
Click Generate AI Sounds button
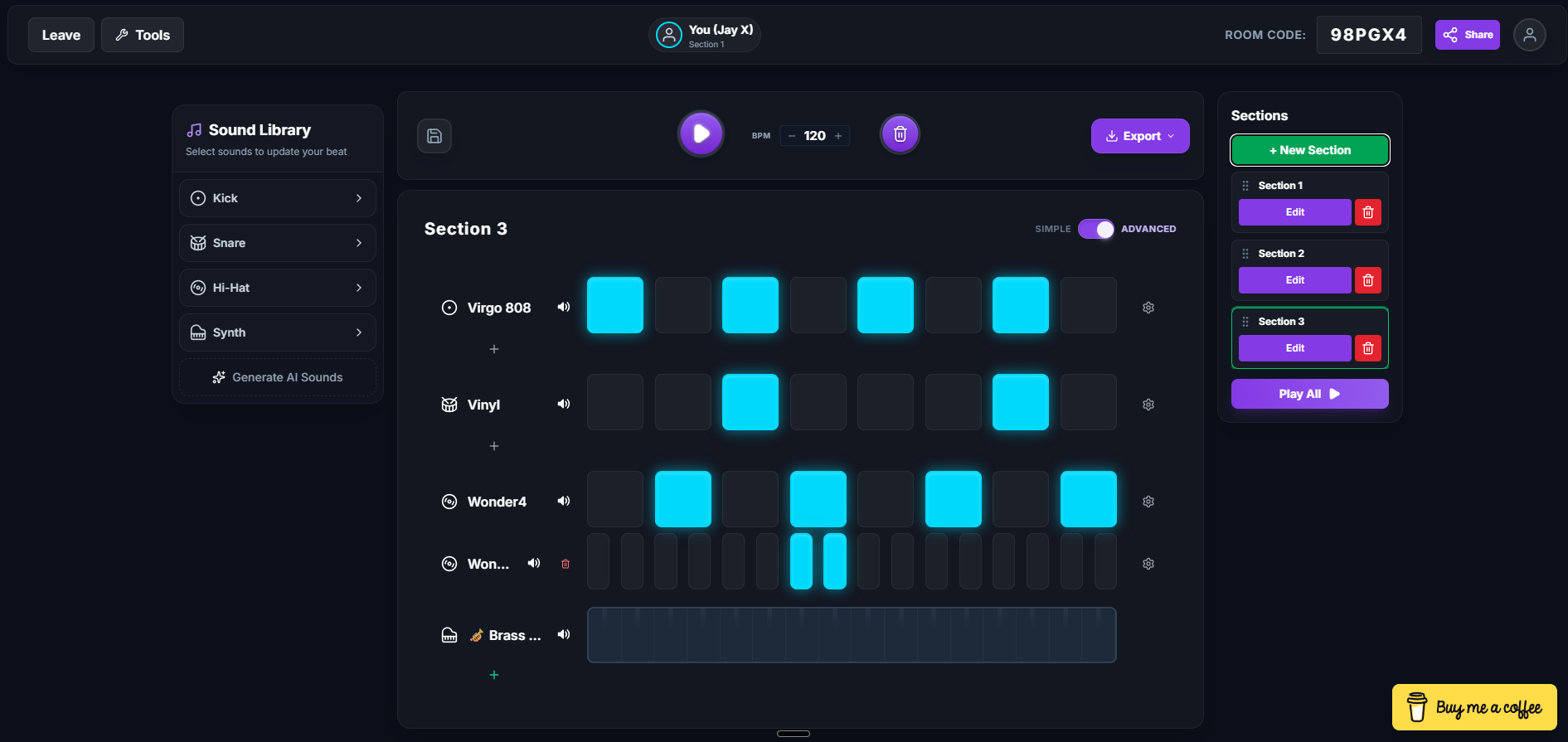pos(277,377)
